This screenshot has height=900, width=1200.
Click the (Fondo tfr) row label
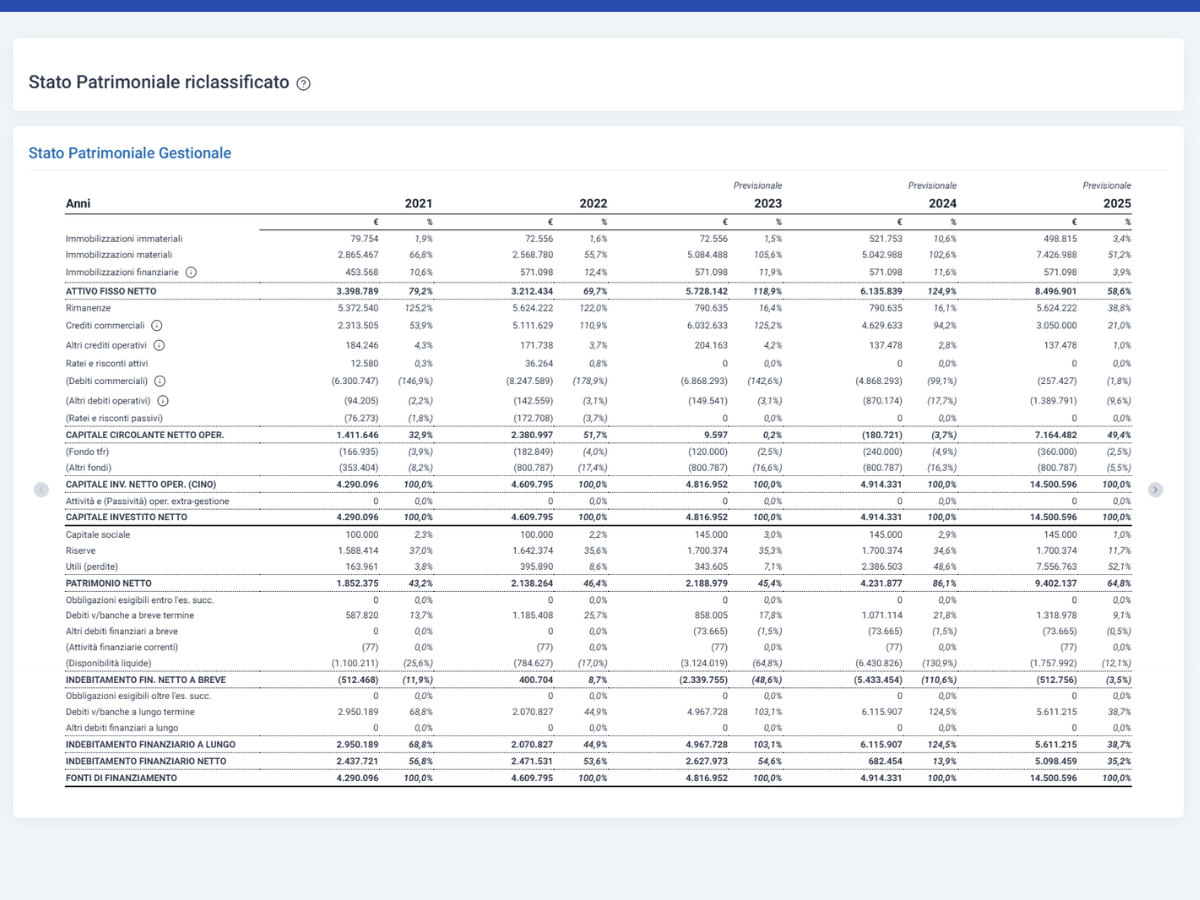87,452
